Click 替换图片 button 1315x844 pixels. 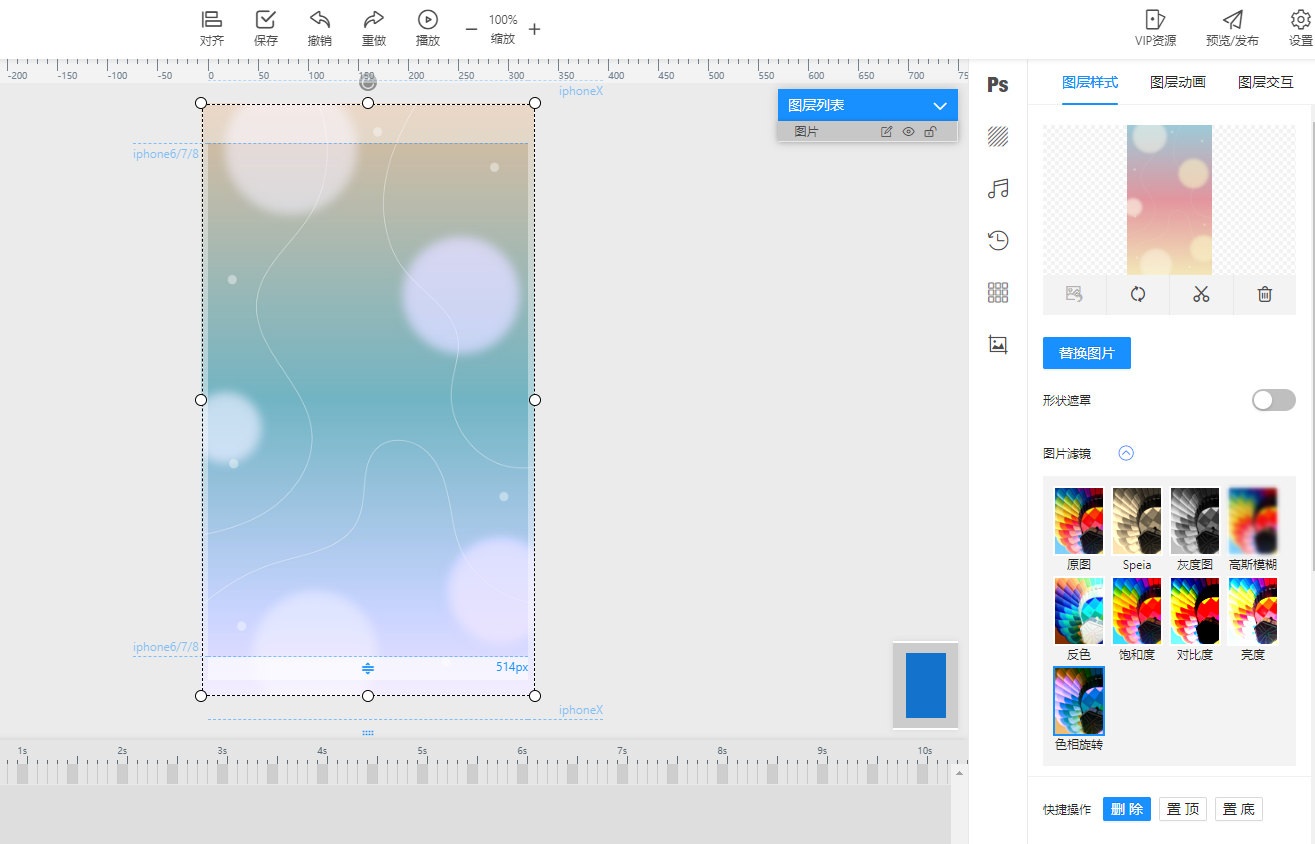pos(1087,353)
